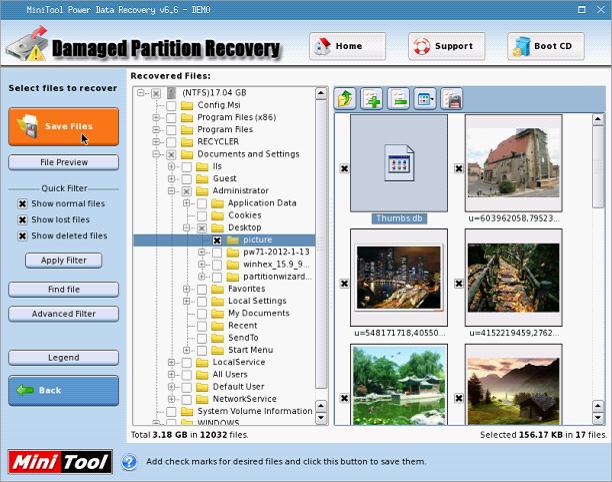
Task: Expand the RECYCLER tree node
Action: (x=156, y=142)
